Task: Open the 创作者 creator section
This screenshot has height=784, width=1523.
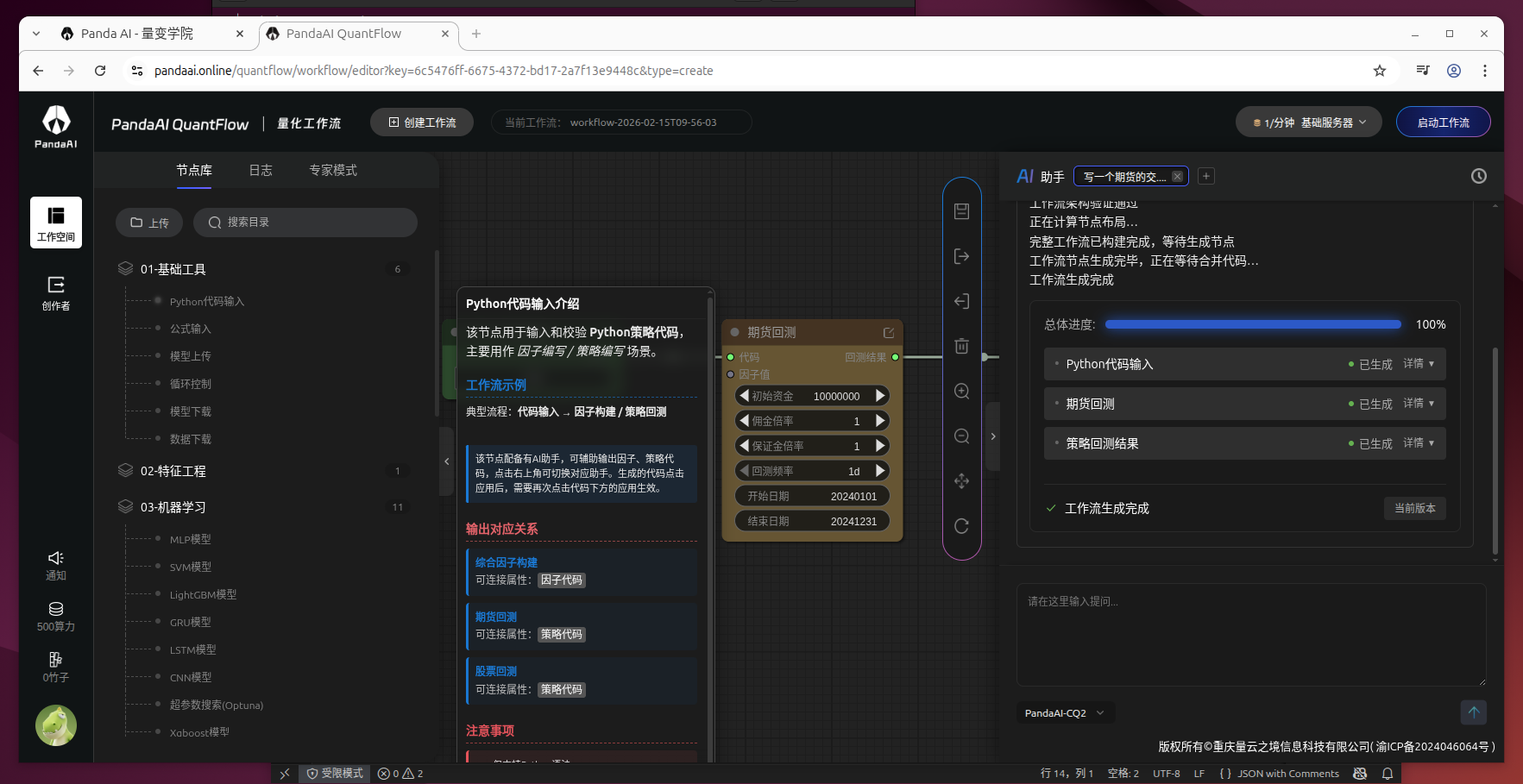Action: [x=56, y=293]
